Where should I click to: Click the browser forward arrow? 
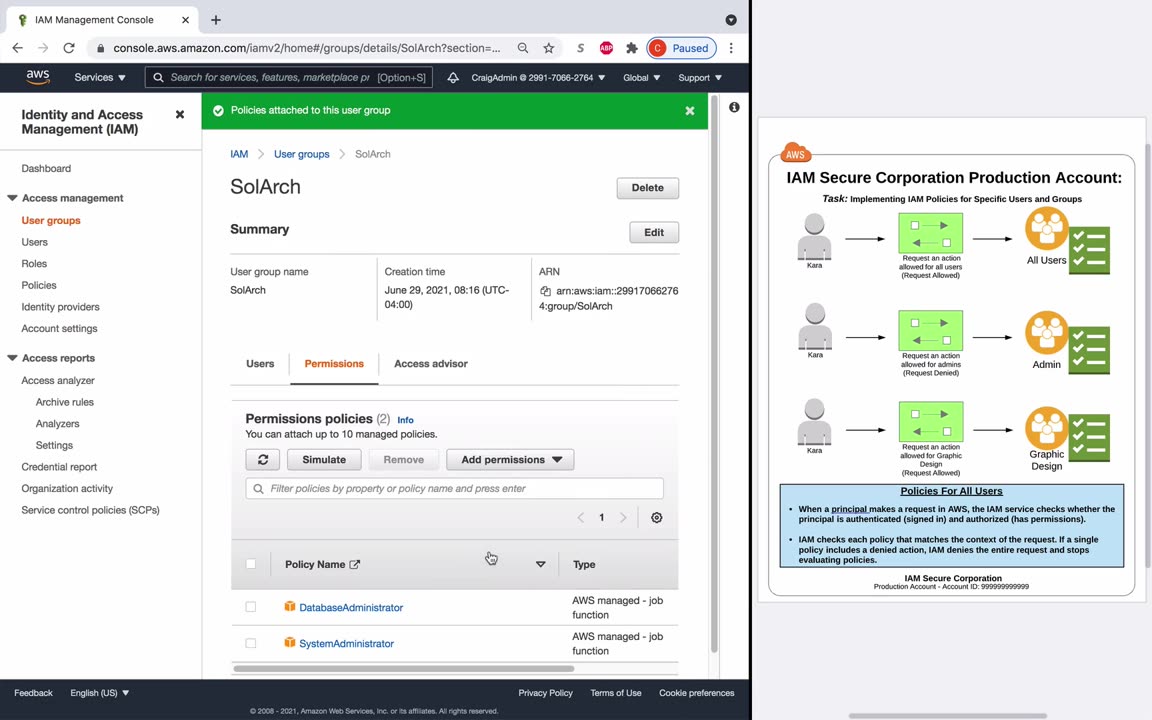43,48
